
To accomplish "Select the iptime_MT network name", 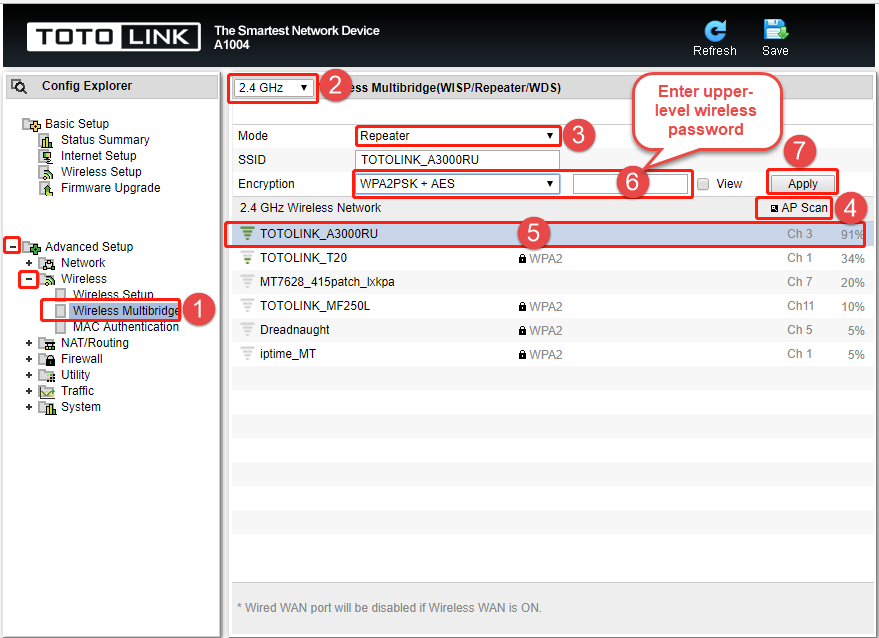I will tap(288, 354).
